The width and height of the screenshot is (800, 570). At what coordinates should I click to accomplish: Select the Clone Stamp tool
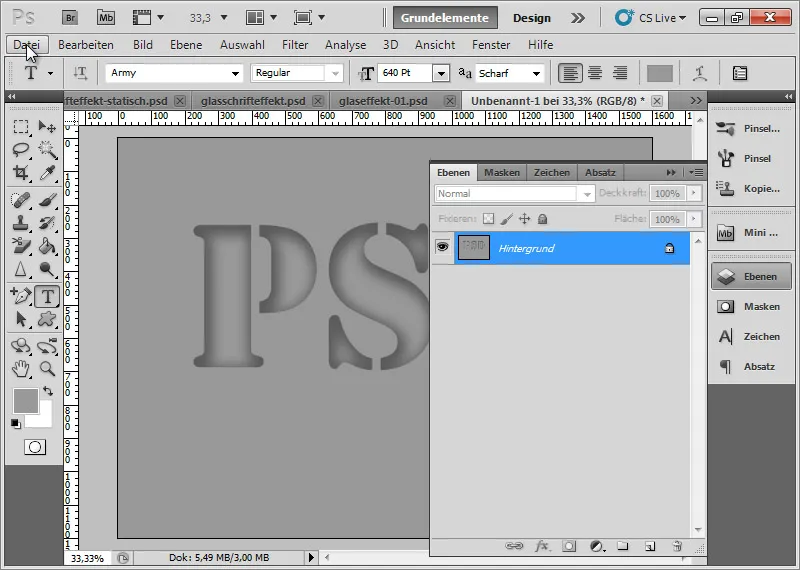point(21,223)
